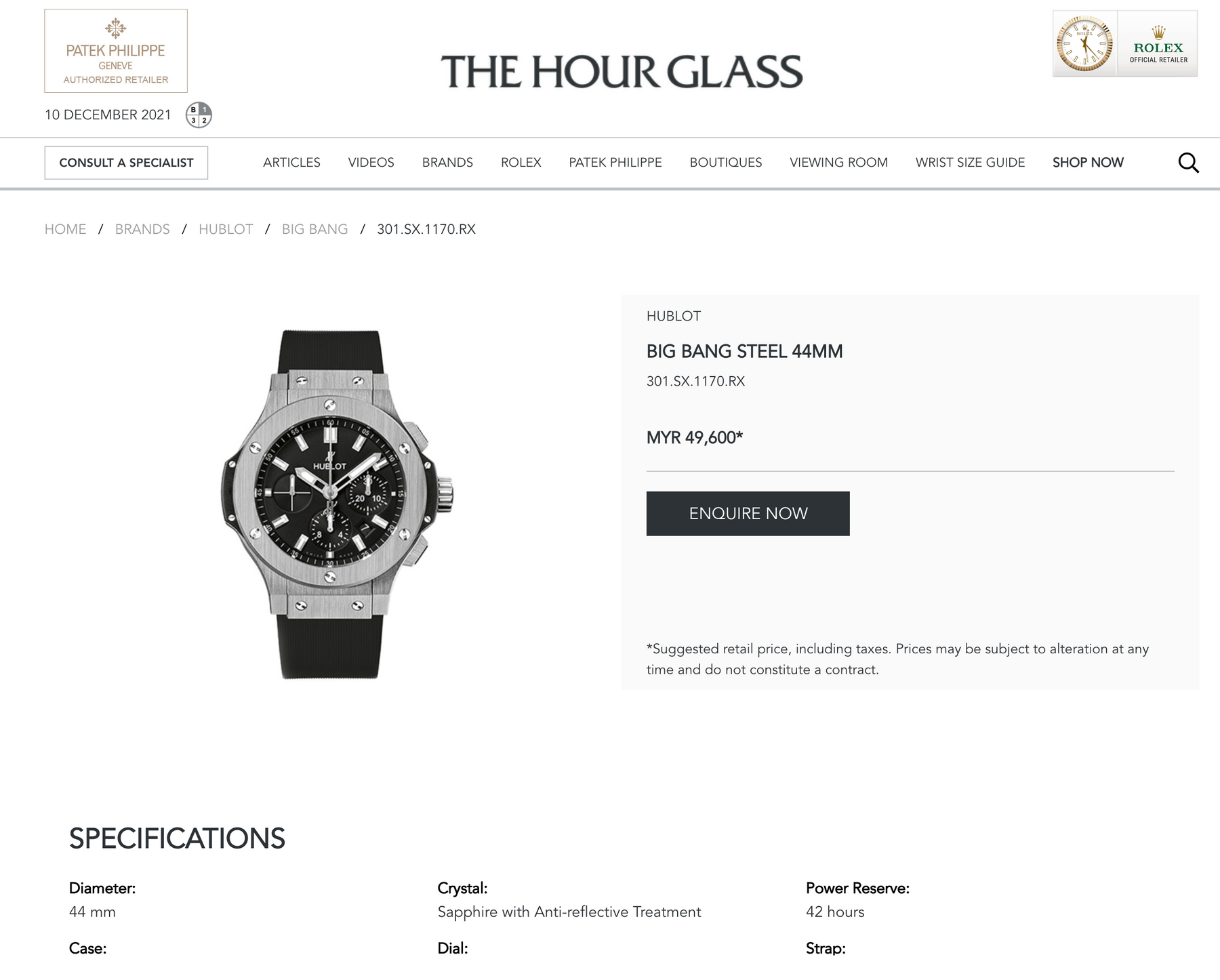
Task: Open Wrist Size Guide page
Action: pos(970,163)
